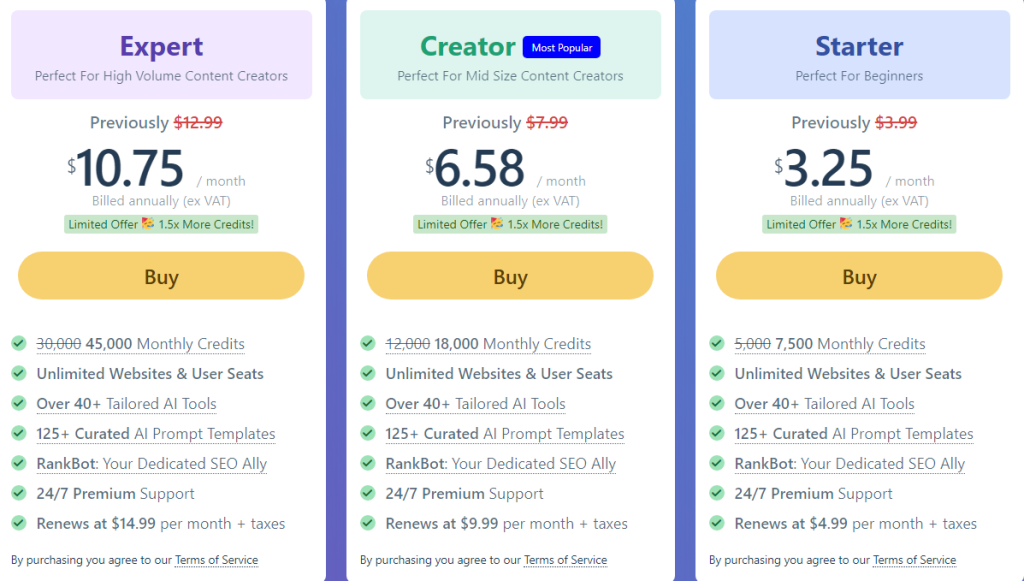Open Terms of Service link in Starter card
The image size is (1024, 581).
914,560
